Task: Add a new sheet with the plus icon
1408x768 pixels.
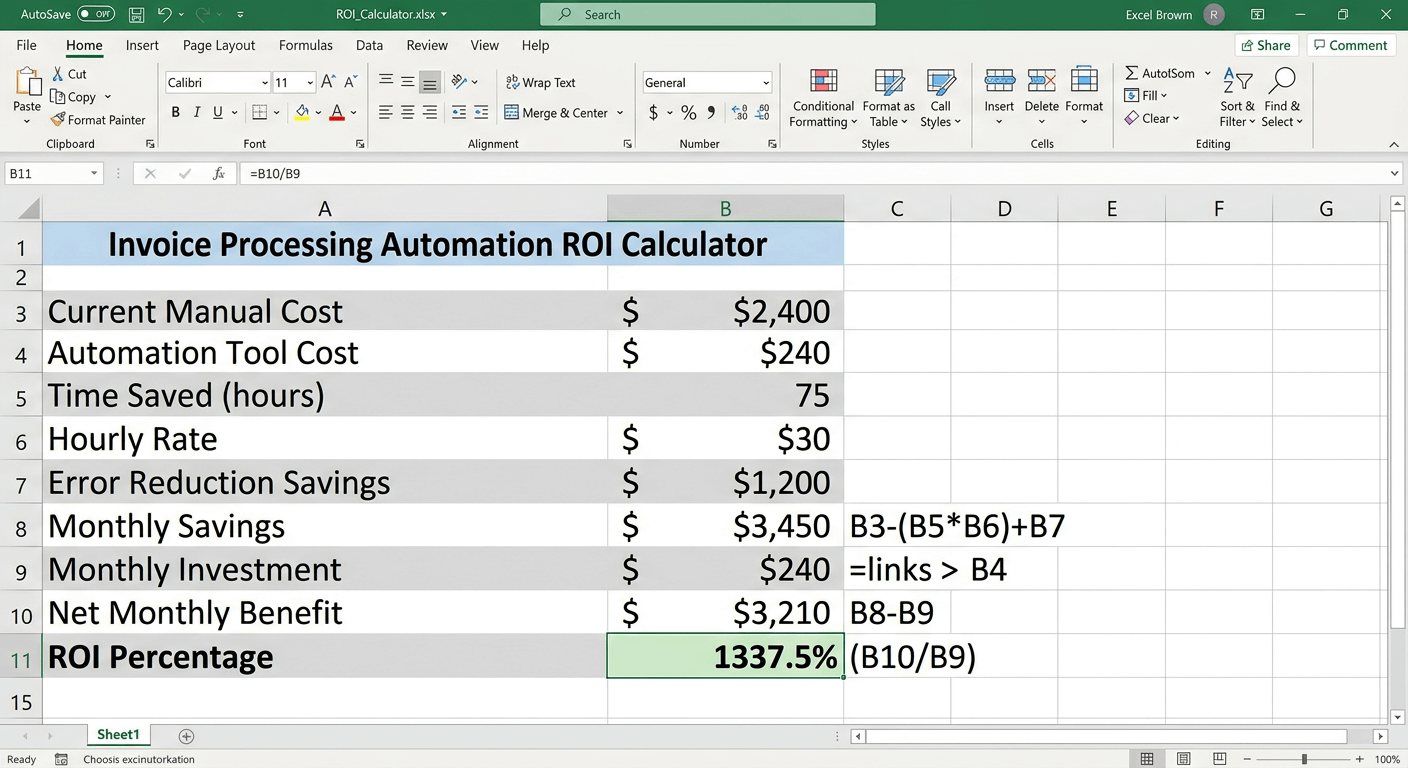Action: pos(186,736)
